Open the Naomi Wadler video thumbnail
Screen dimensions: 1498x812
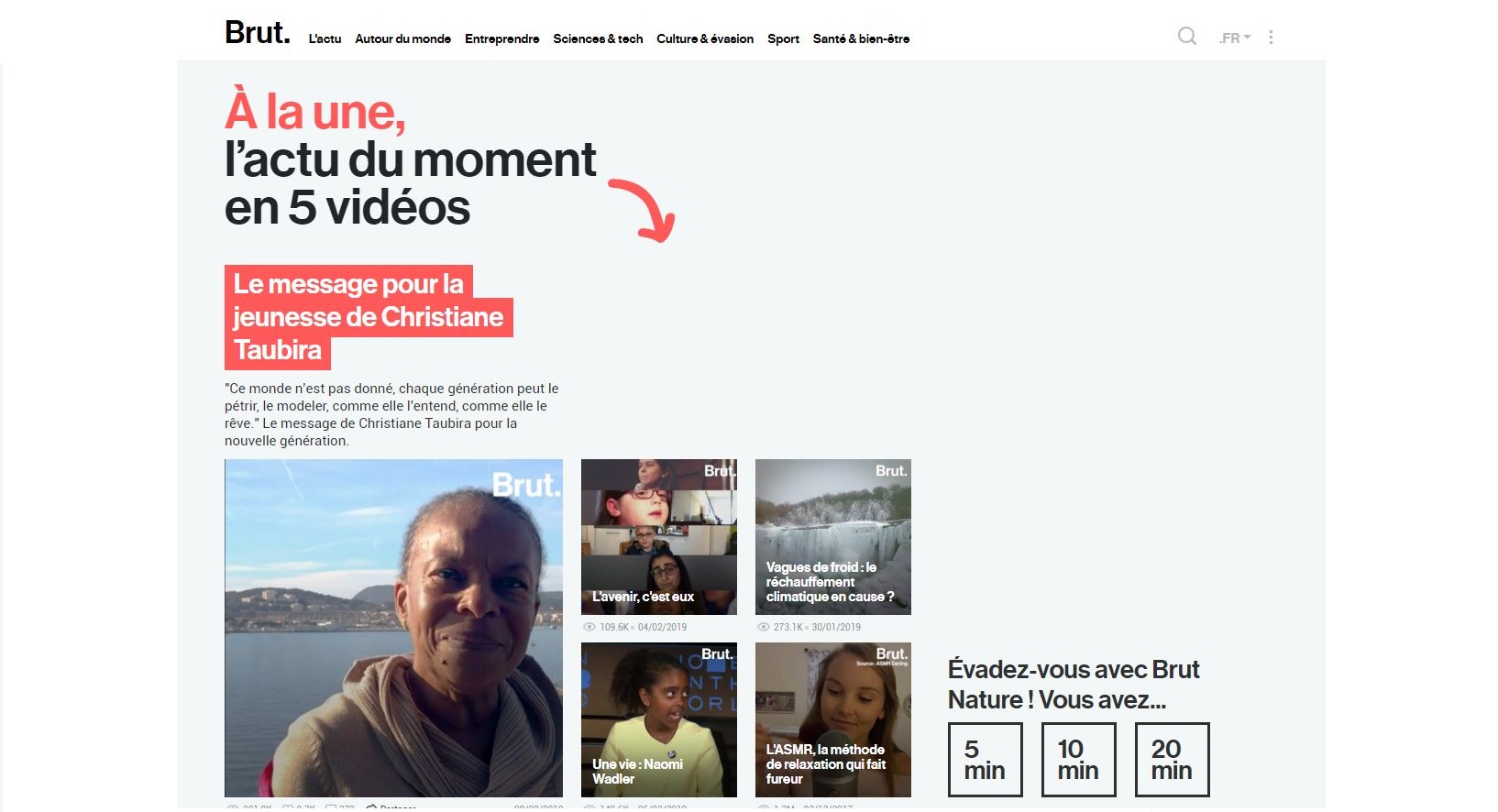pos(659,719)
